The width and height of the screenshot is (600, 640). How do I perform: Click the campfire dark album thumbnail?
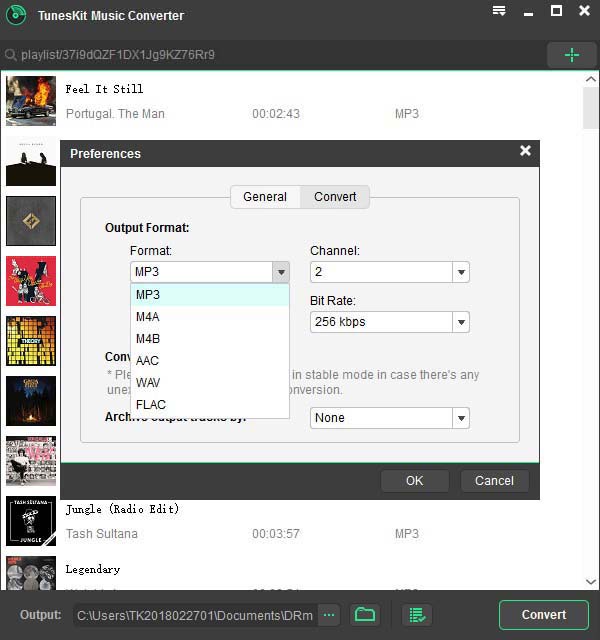click(x=31, y=401)
